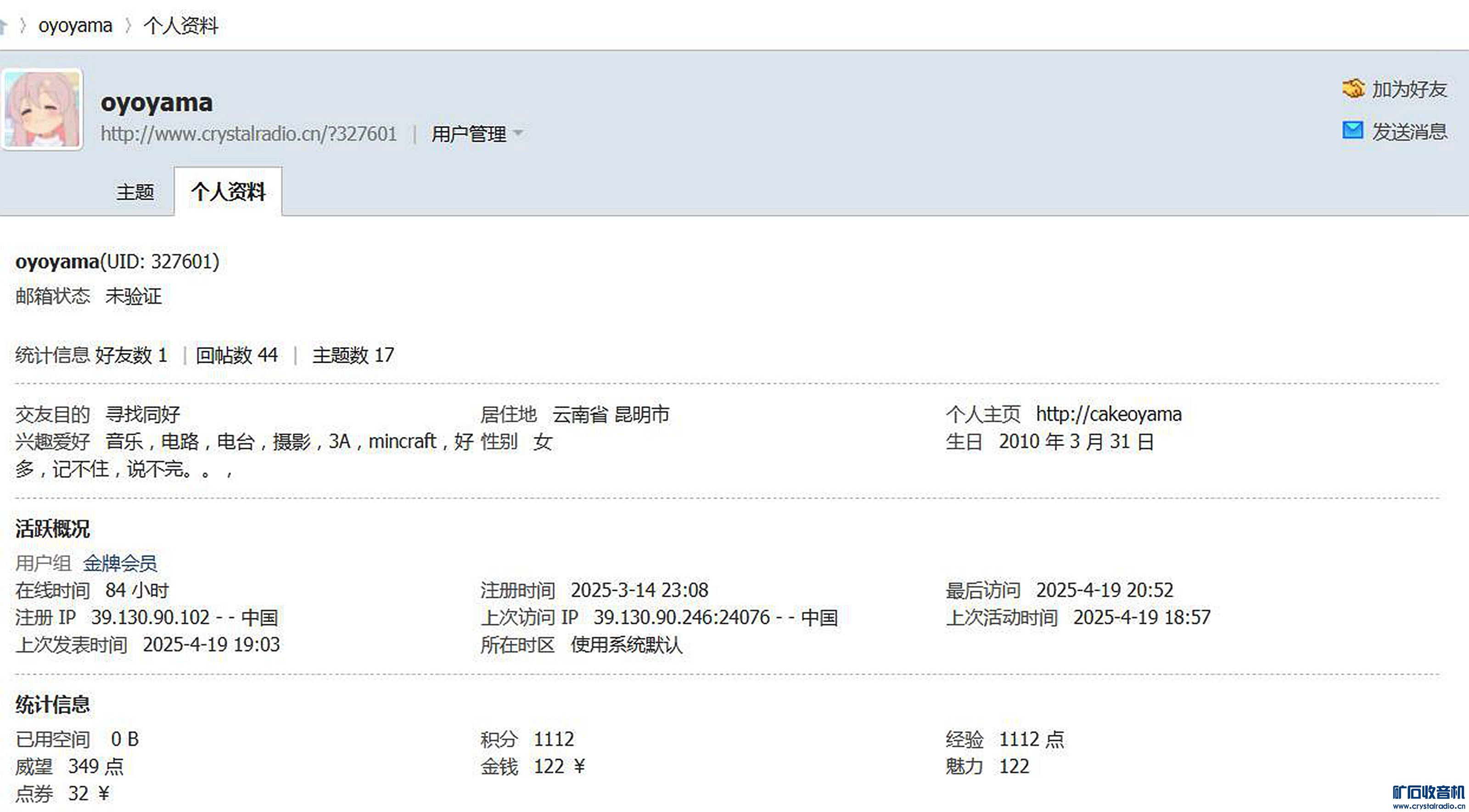Click the home icon in breadcrumb
1469x812 pixels.
coord(3,26)
